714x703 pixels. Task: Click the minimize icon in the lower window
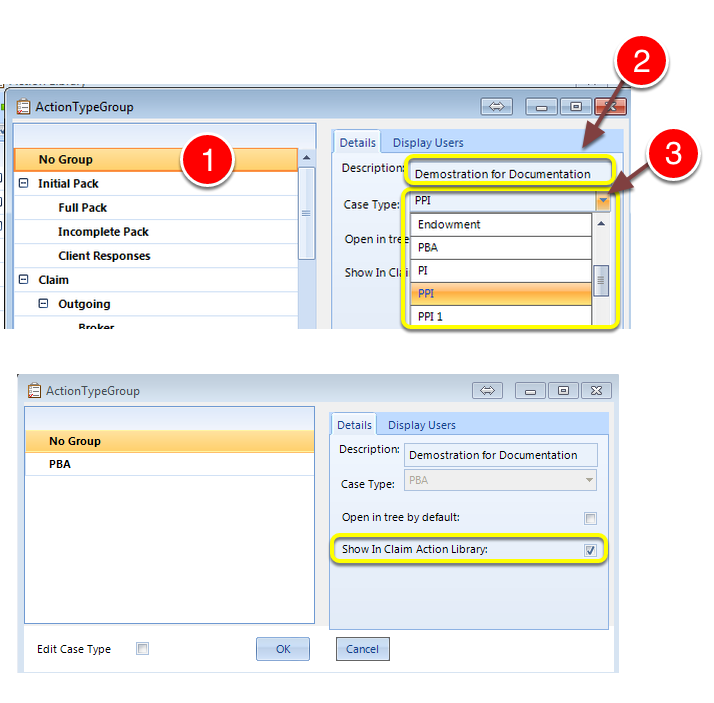click(530, 391)
